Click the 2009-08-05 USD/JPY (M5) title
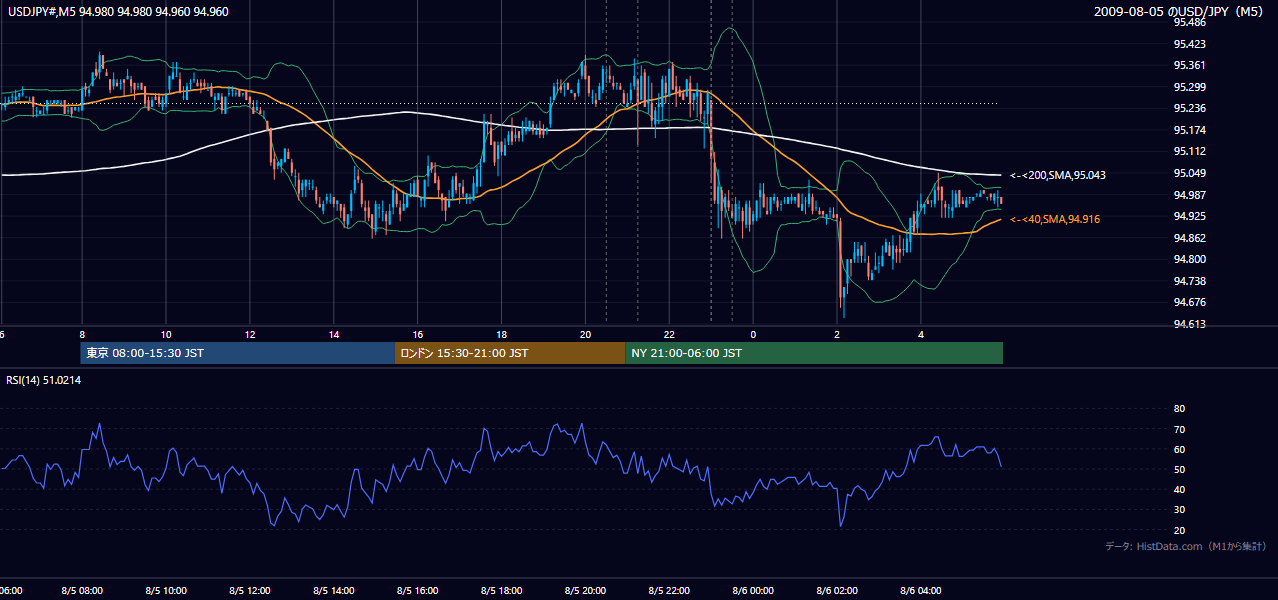 point(1180,12)
